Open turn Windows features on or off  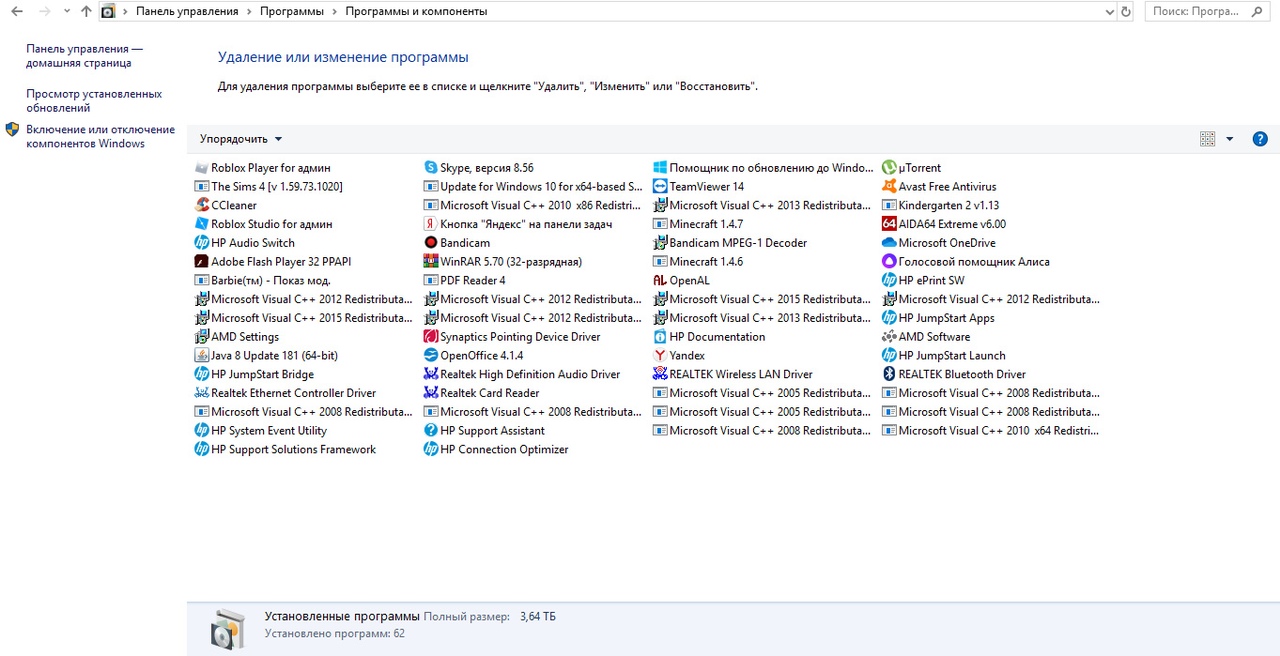[x=100, y=137]
